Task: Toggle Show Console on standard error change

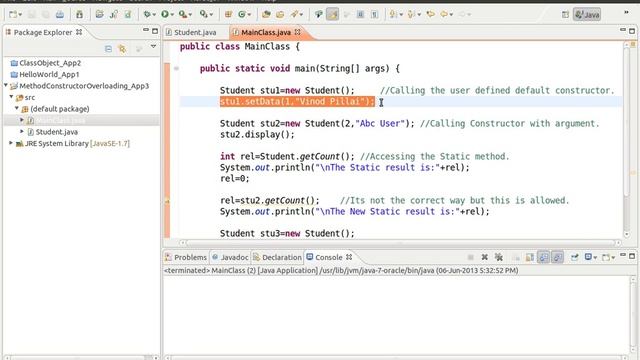Action: click(x=558, y=257)
